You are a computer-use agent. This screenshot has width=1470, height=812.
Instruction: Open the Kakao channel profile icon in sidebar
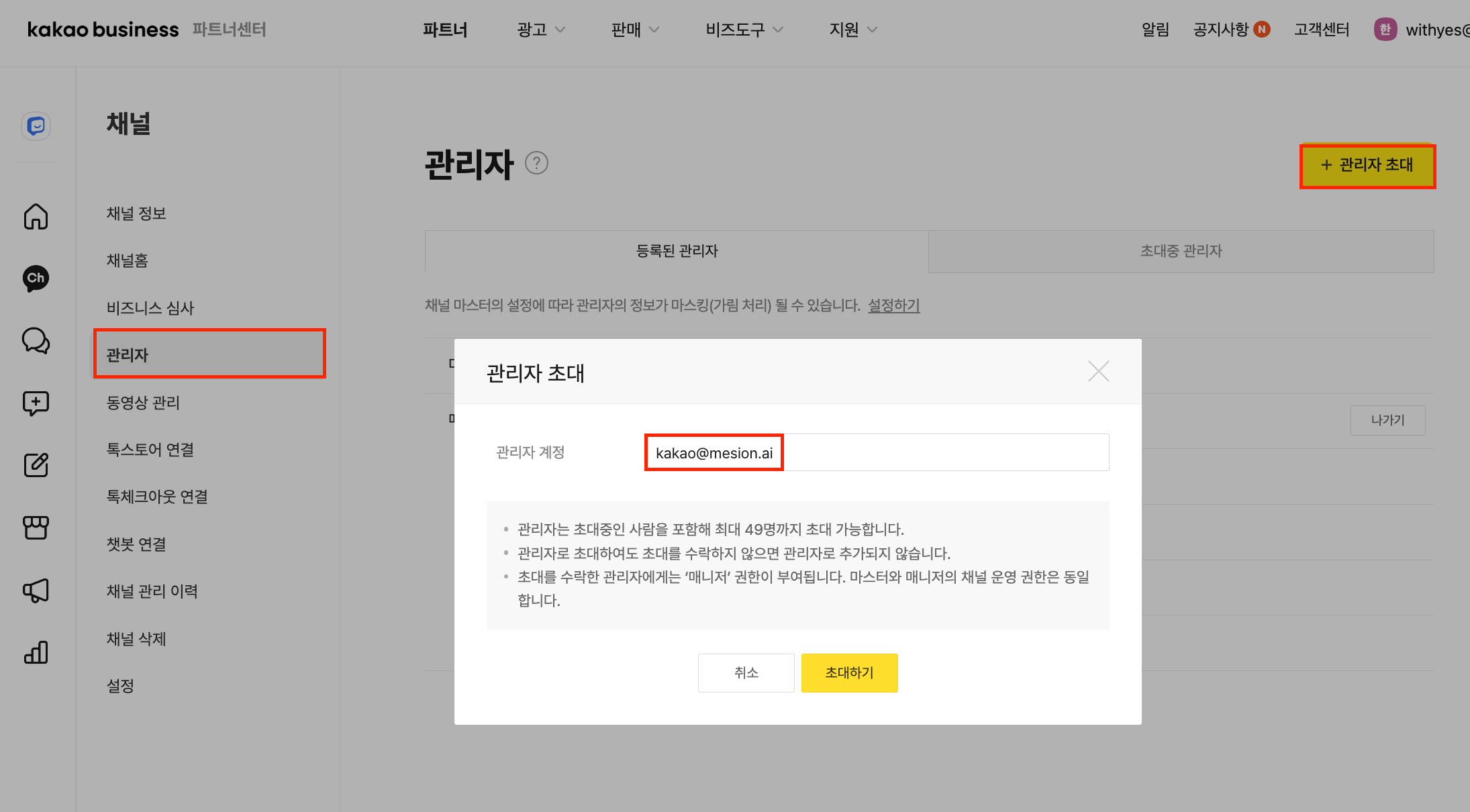point(36,125)
